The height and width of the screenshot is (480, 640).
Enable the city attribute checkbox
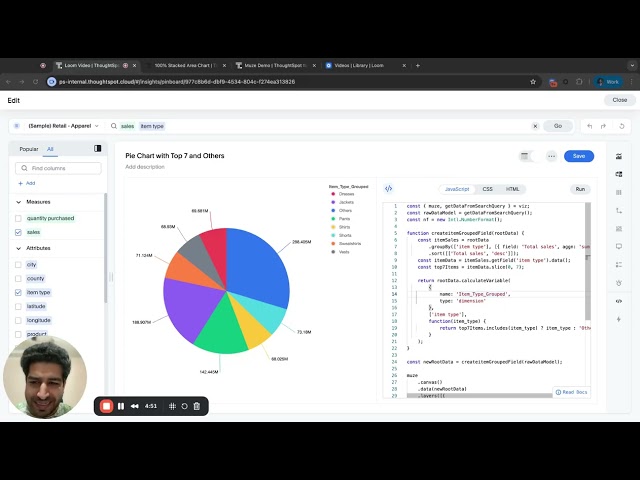[18, 264]
